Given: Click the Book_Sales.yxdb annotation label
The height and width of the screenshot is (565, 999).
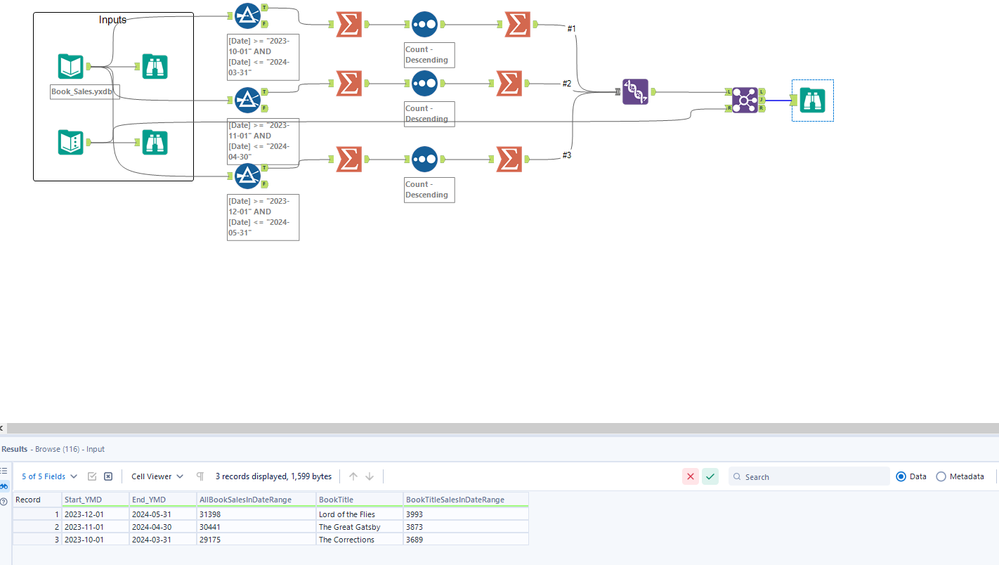Looking at the screenshot, I should [85, 92].
